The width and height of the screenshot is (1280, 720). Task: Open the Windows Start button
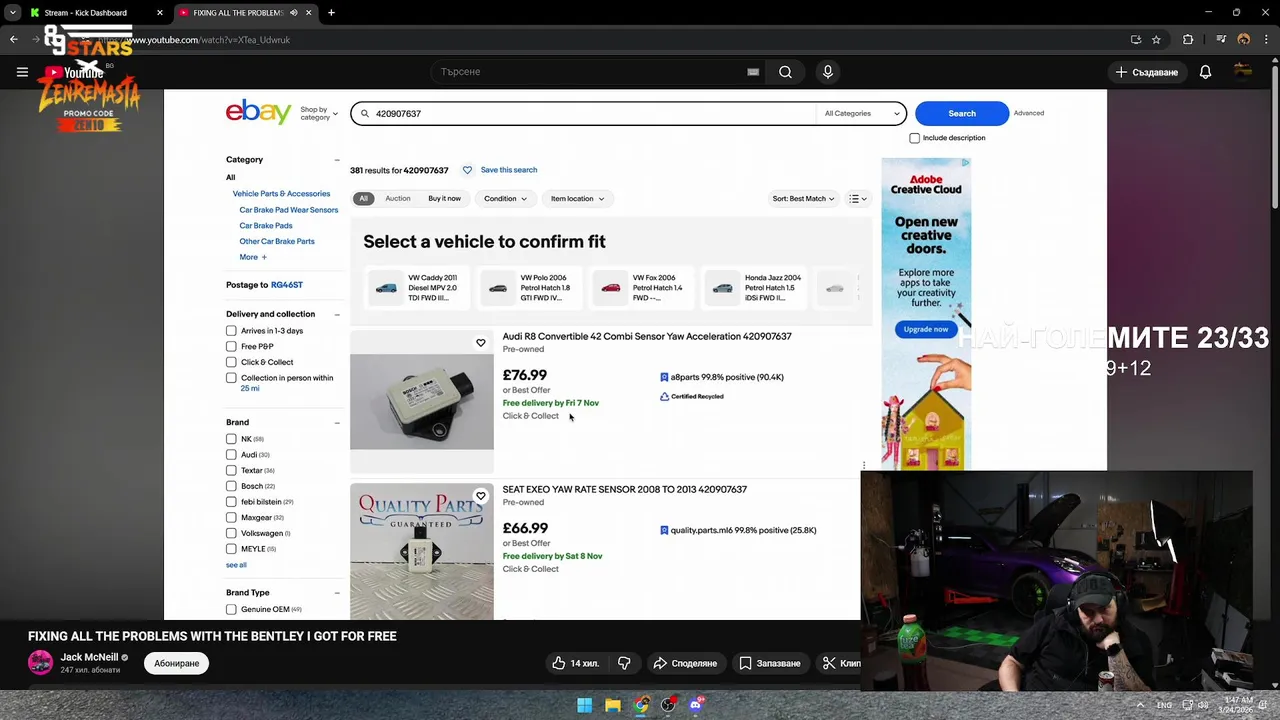pyautogui.click(x=585, y=705)
